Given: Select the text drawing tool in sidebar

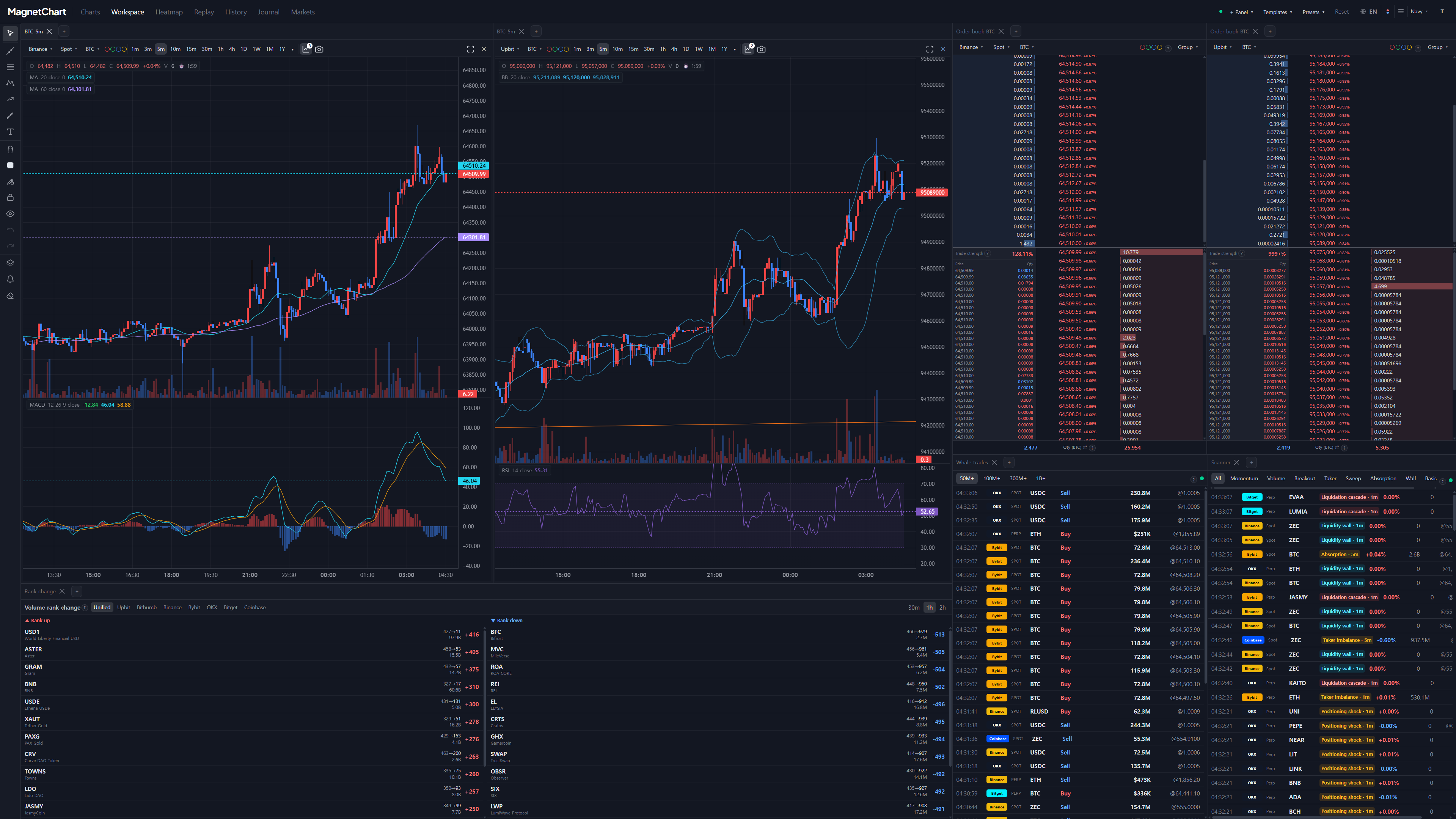Looking at the screenshot, I should (x=10, y=132).
